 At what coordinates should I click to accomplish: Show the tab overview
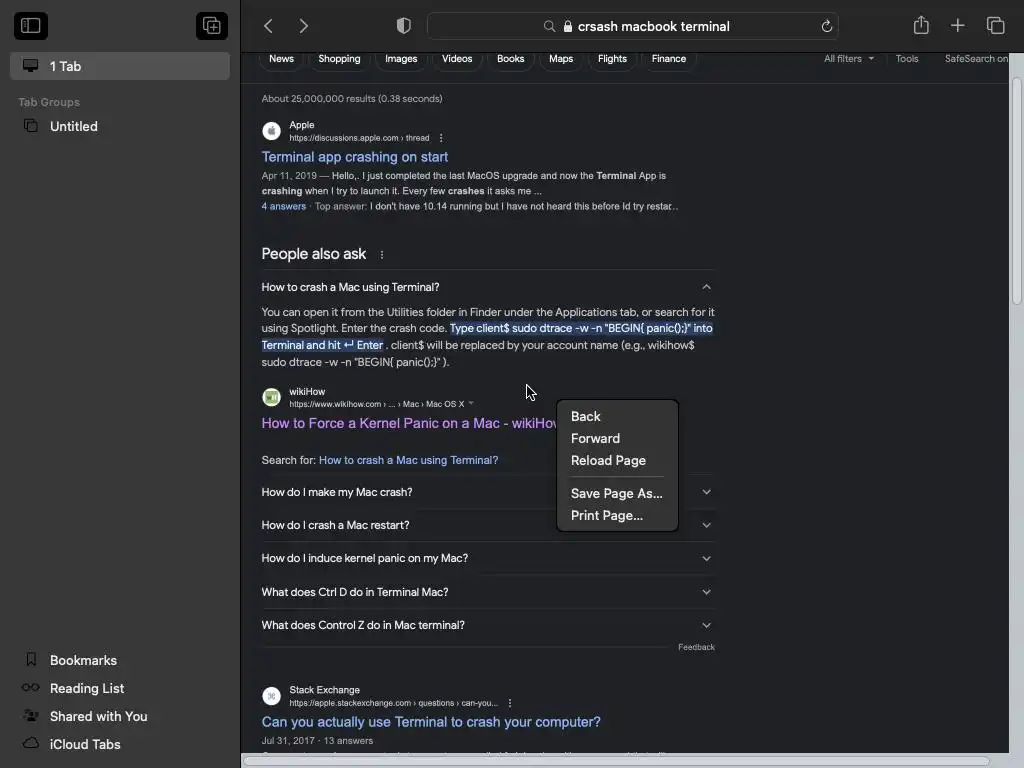coord(995,25)
